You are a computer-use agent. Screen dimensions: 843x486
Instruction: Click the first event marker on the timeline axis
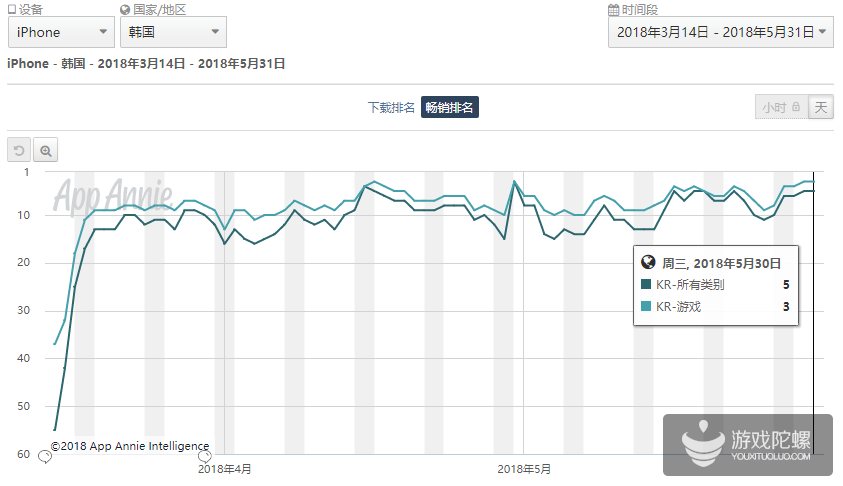click(44, 457)
